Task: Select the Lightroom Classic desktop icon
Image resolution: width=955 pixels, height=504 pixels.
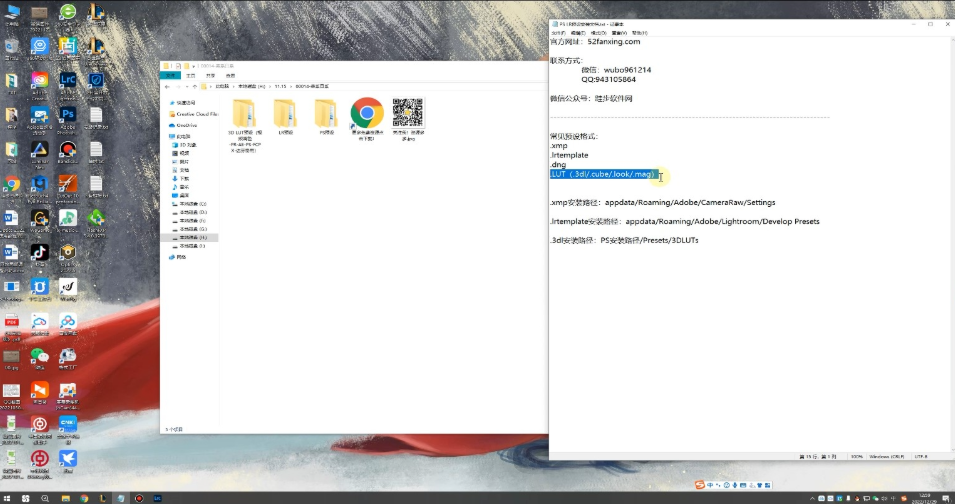Action: click(68, 82)
